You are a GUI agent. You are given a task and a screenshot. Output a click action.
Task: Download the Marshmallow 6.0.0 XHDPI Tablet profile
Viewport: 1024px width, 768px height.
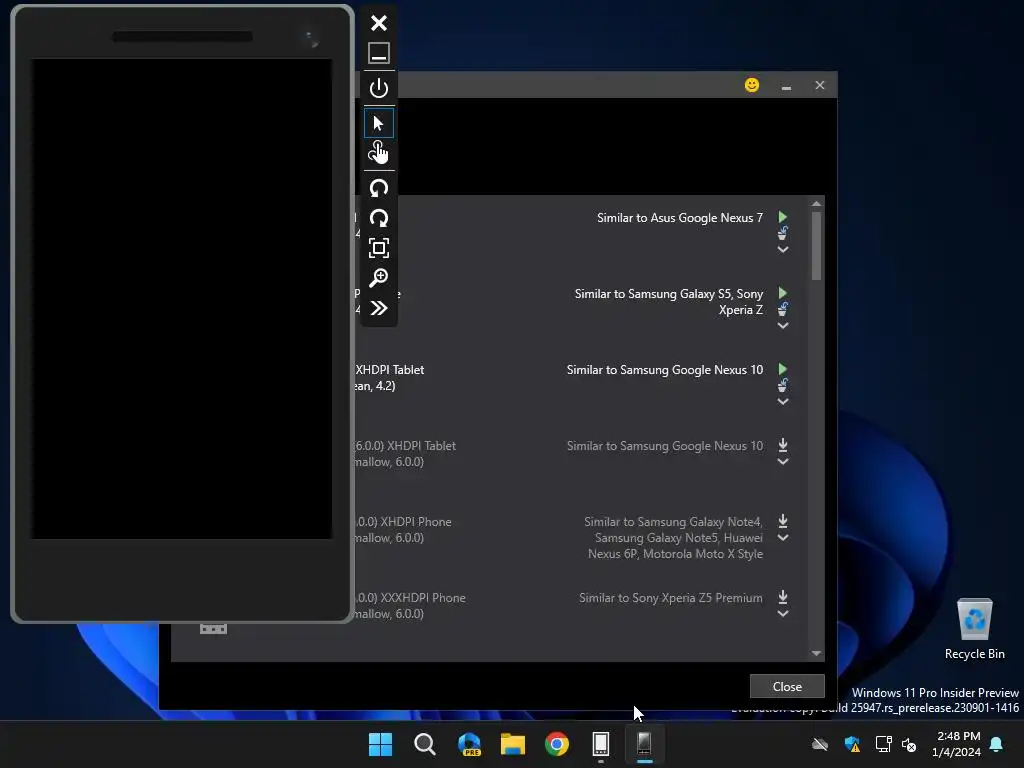[783, 445]
